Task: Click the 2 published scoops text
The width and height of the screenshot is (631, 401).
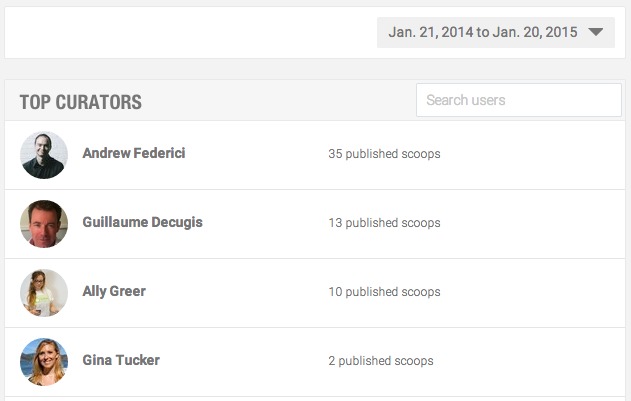Action: coord(381,361)
